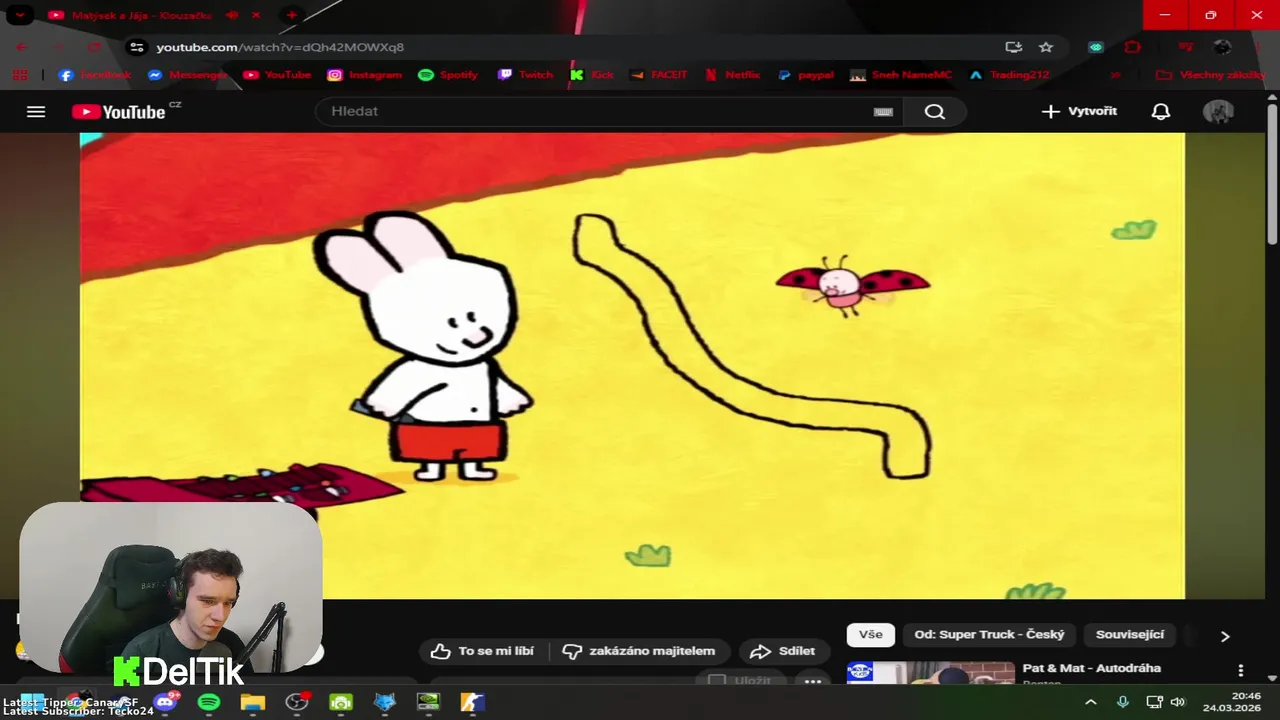The image size is (1280, 720).
Task: Show more filter chips with right arrow
Action: tap(1225, 636)
